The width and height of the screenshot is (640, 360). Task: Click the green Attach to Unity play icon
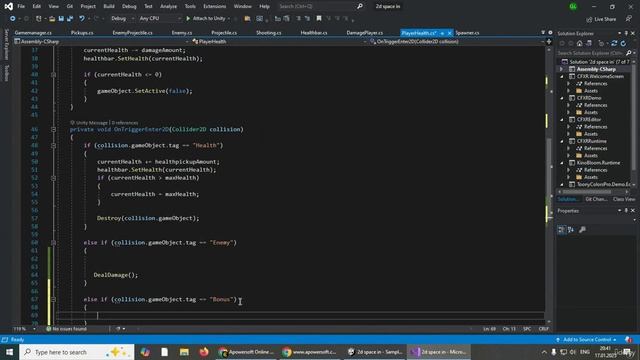pos(188,18)
